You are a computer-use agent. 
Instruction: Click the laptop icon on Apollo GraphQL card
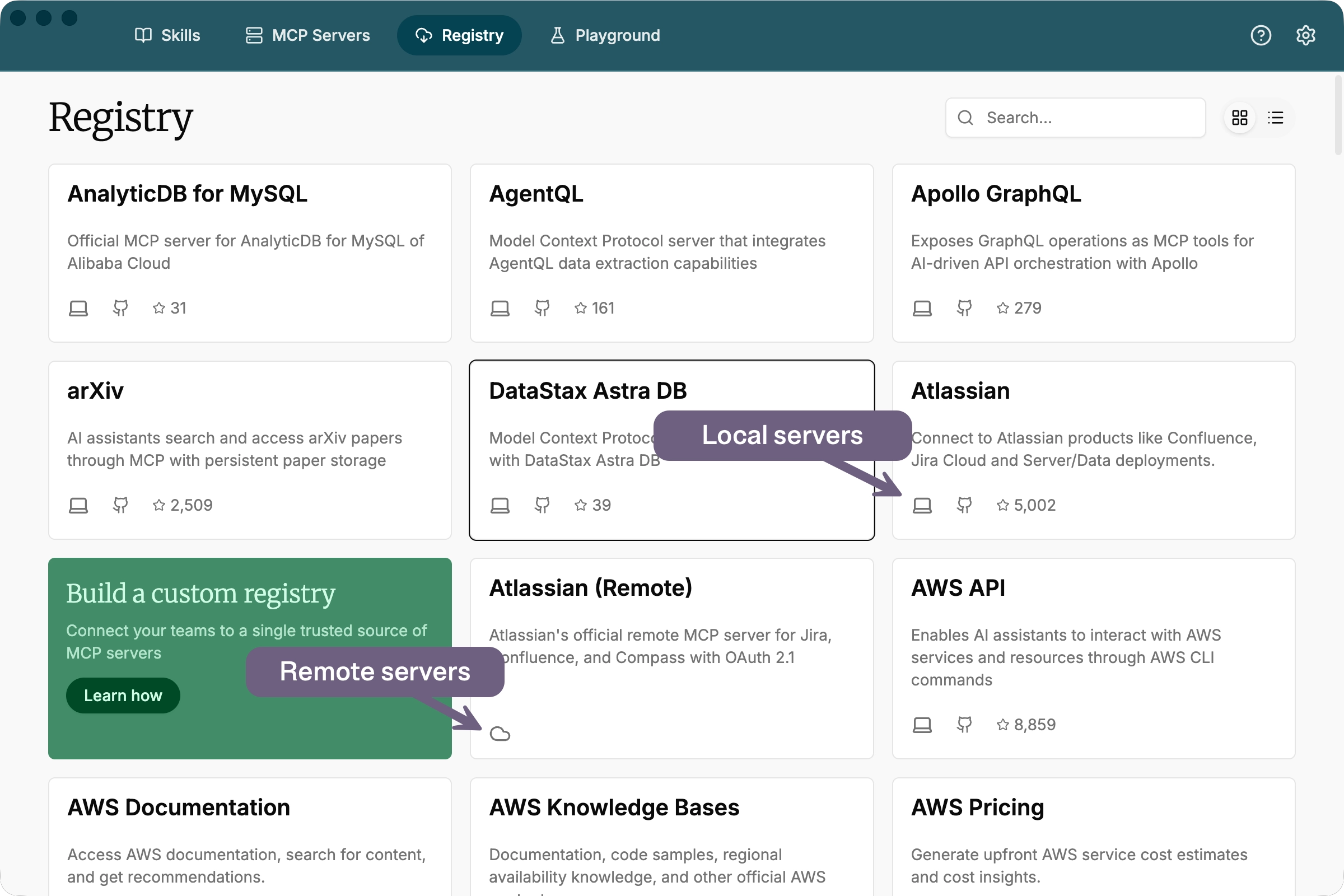922,309
